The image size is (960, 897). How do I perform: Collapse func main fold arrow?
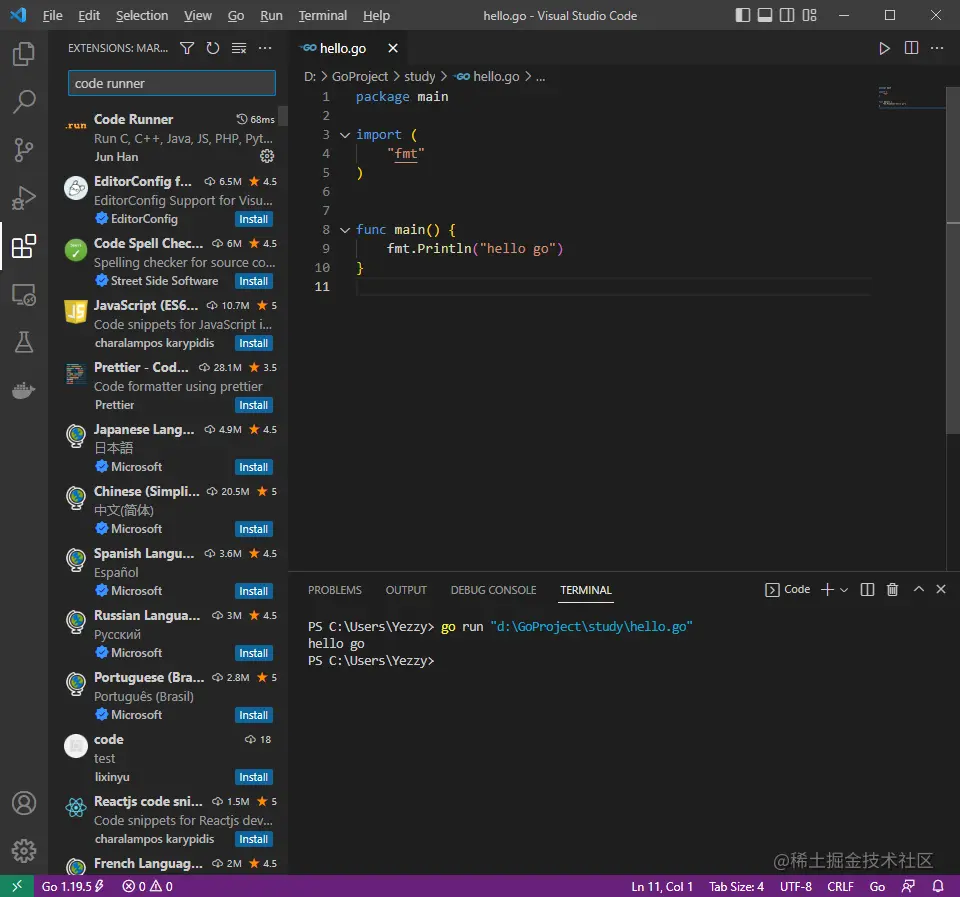[345, 230]
